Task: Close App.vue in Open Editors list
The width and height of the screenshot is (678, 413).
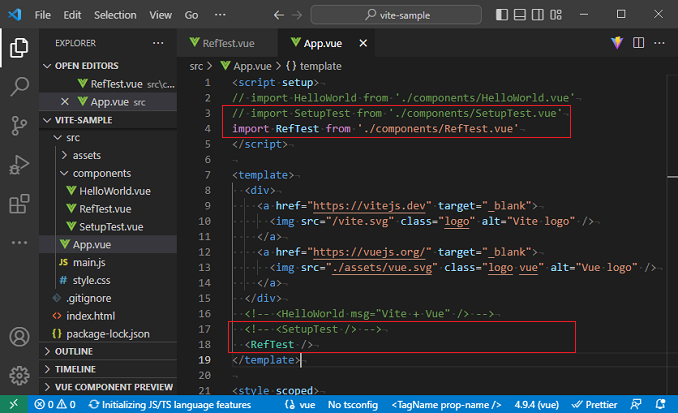Action: tap(65, 102)
